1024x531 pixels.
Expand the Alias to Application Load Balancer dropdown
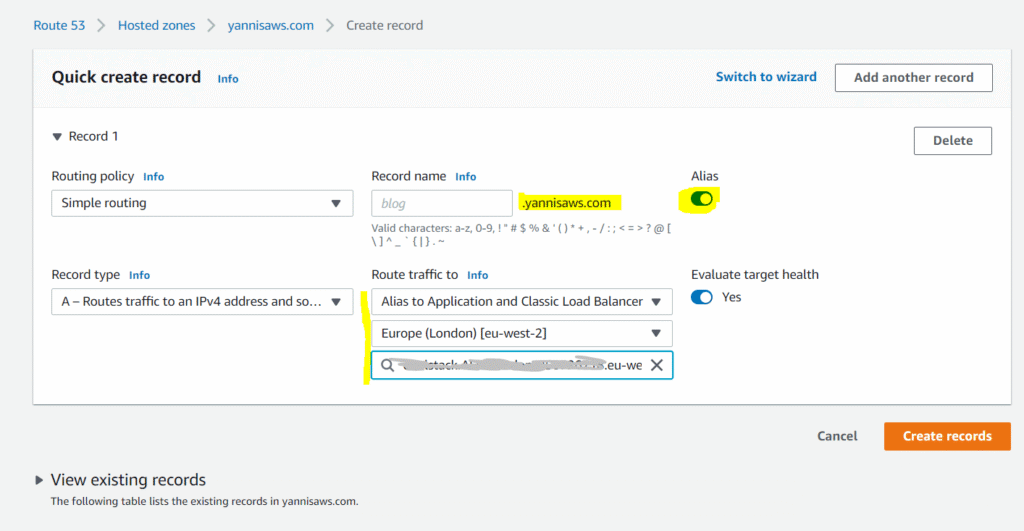521,301
